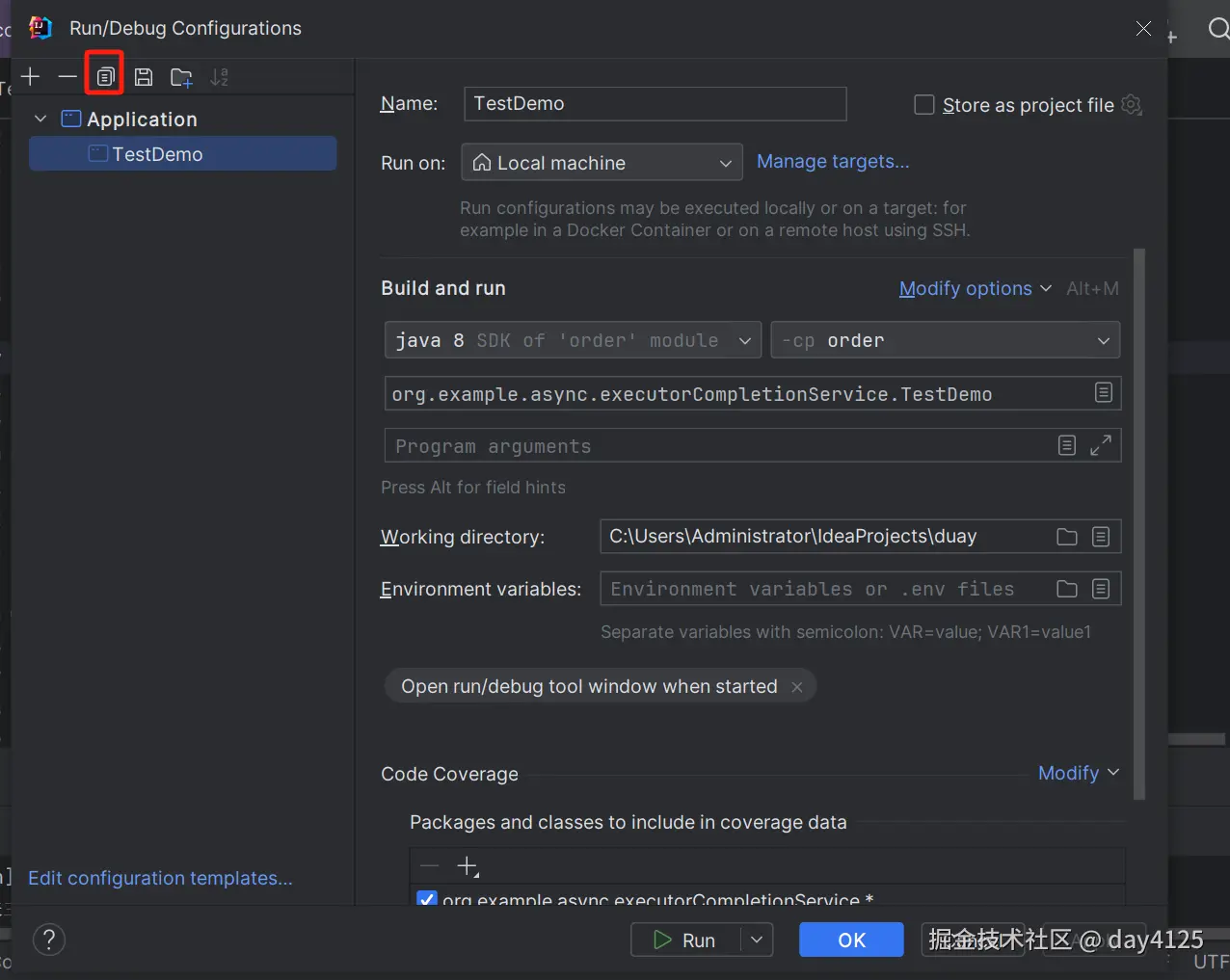Edit environment variables list icon

pos(1101,589)
